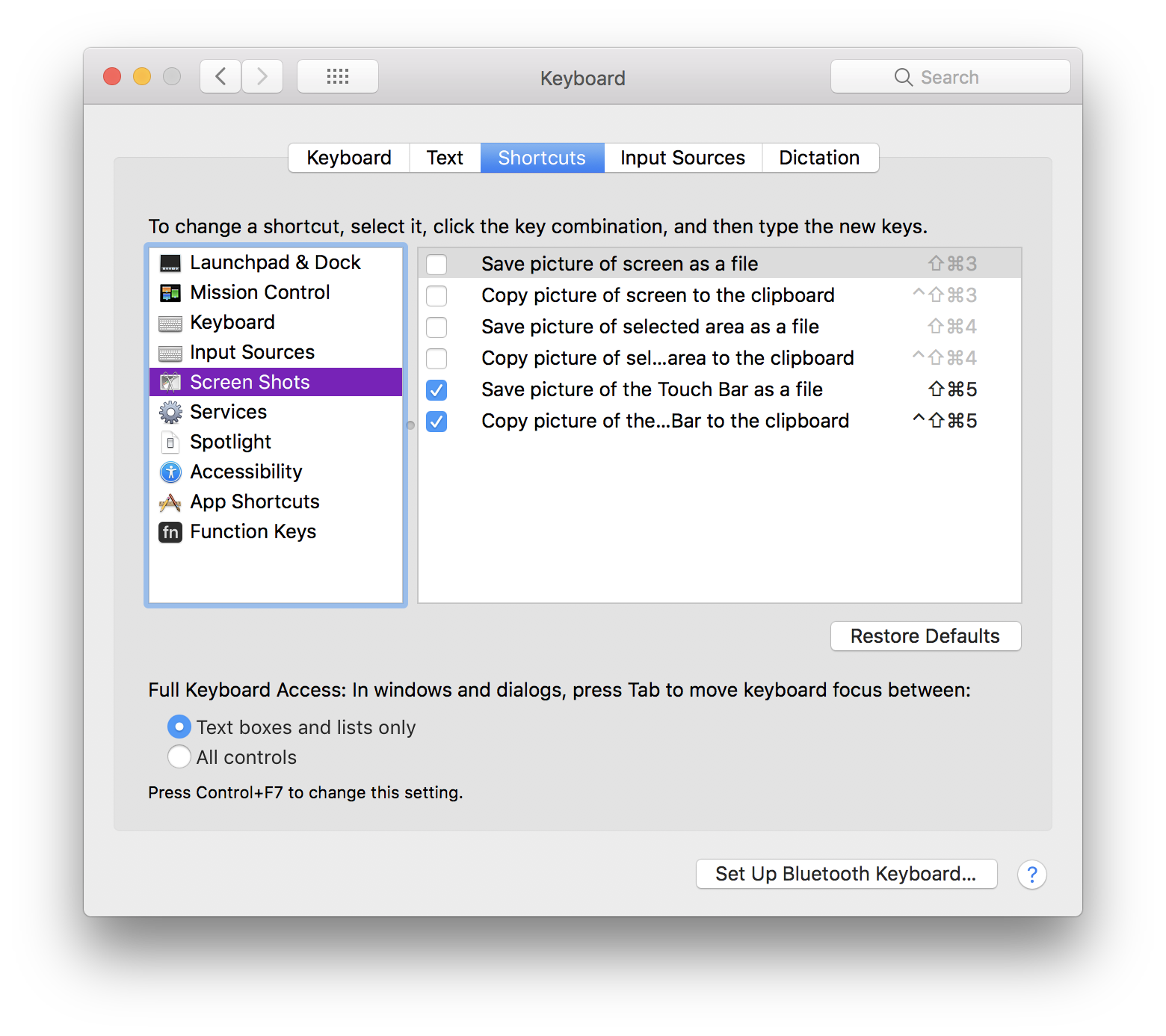Click the Launchpad & Dock icon

pos(170,263)
